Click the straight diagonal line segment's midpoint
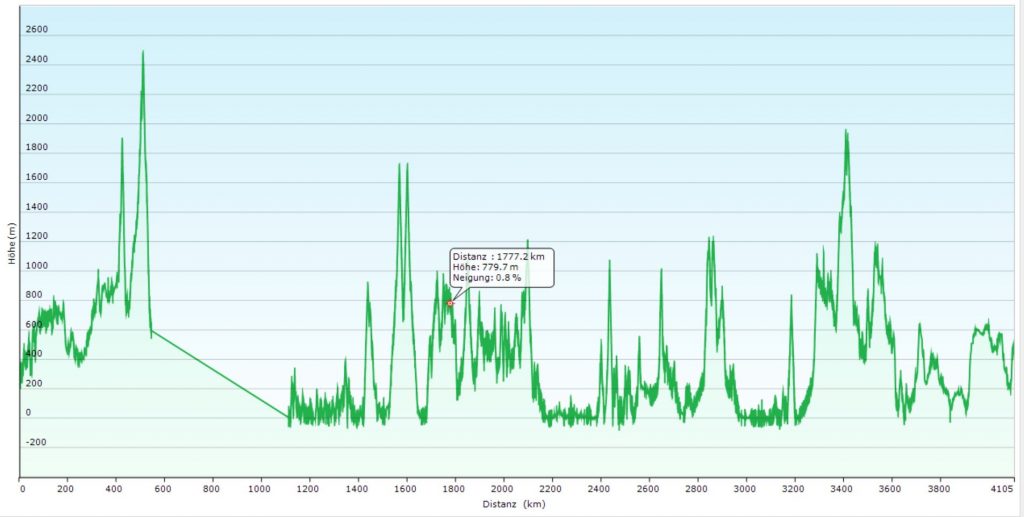 click(x=220, y=372)
